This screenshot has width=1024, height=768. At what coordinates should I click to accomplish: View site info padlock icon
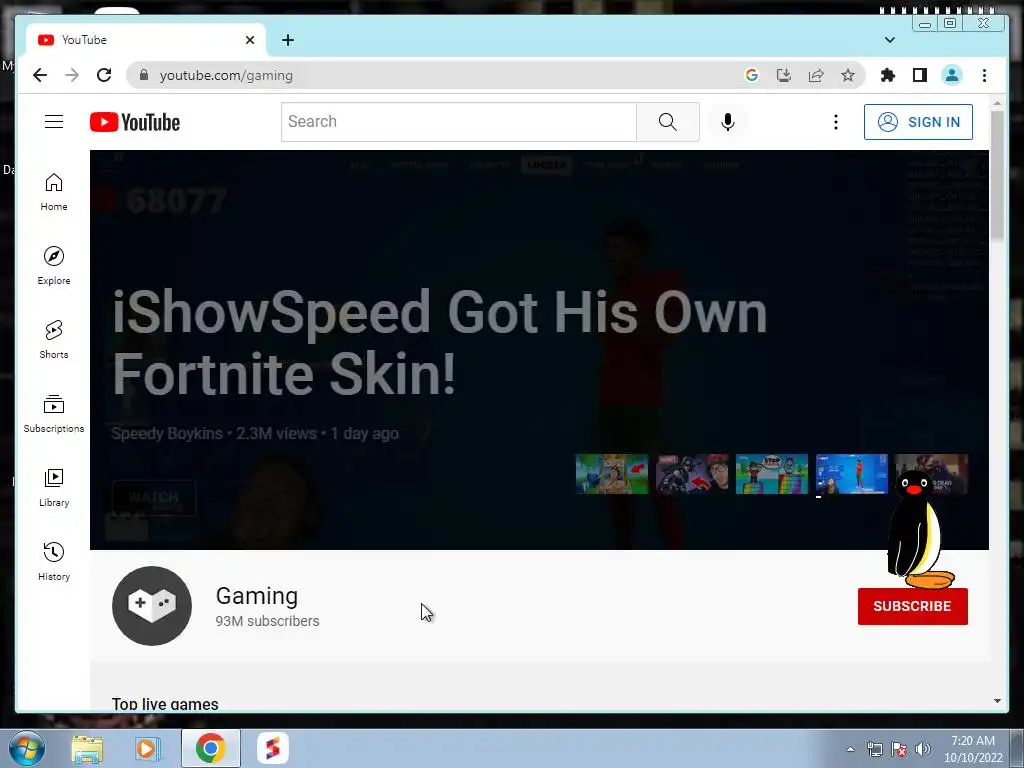coord(144,75)
